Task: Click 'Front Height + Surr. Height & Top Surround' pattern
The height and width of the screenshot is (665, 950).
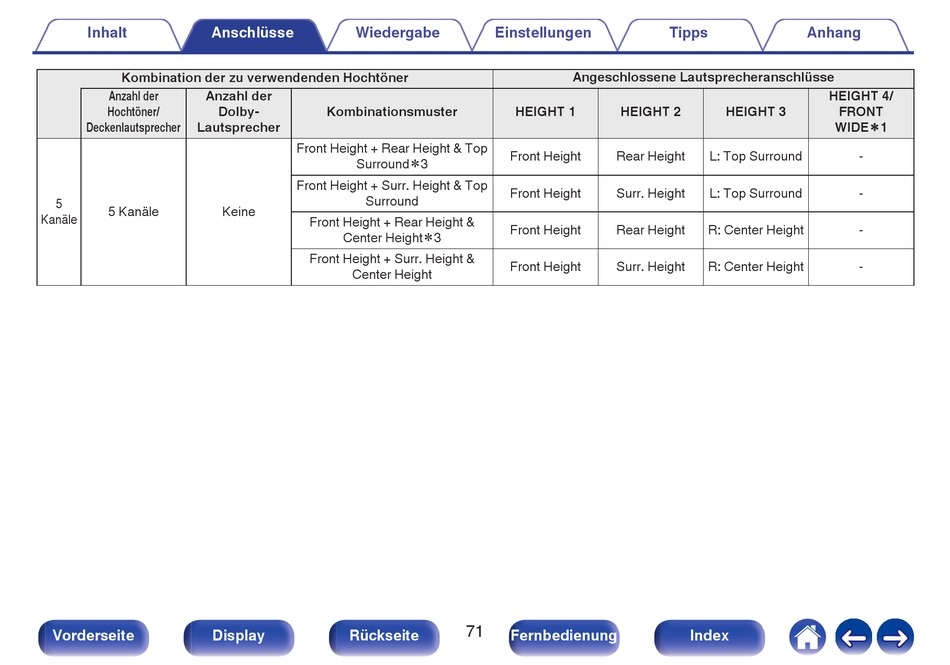Action: [x=392, y=194]
